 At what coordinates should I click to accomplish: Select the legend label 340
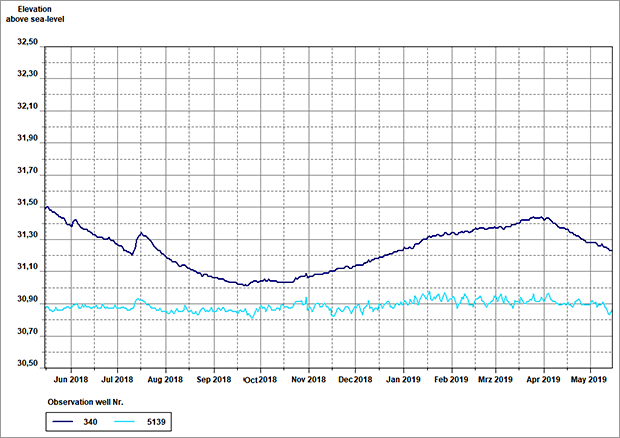click(x=90, y=422)
